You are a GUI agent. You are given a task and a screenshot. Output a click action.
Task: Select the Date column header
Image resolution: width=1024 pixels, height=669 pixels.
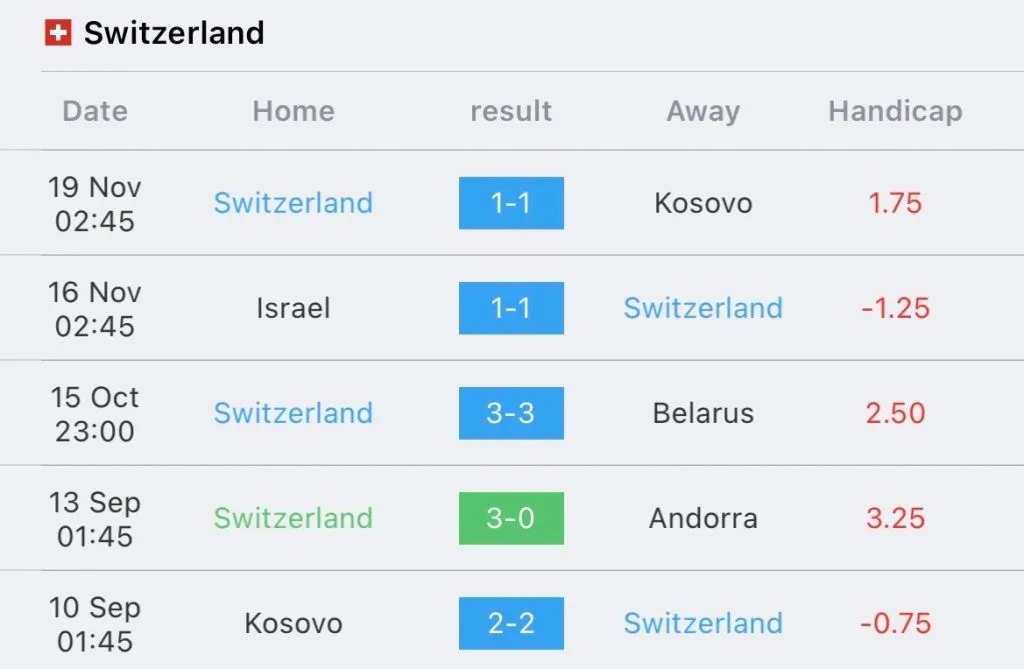pyautogui.click(x=95, y=111)
